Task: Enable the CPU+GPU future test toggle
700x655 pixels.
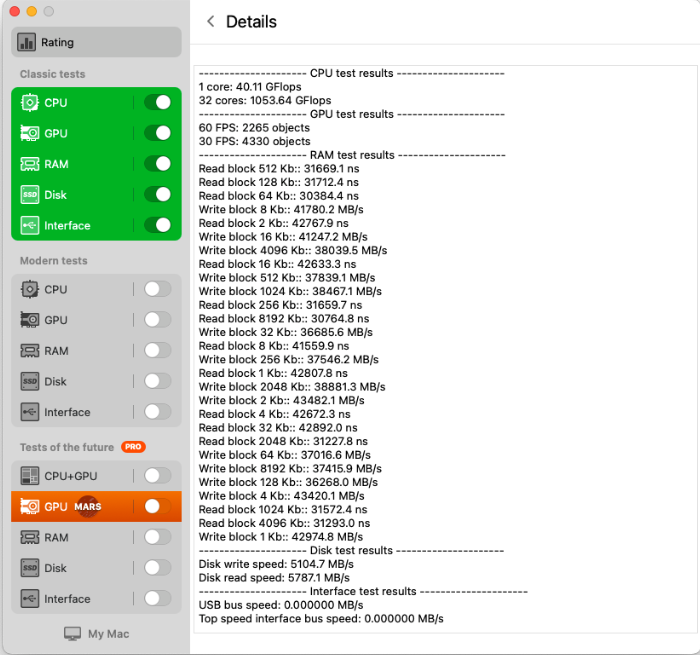Action: (158, 476)
